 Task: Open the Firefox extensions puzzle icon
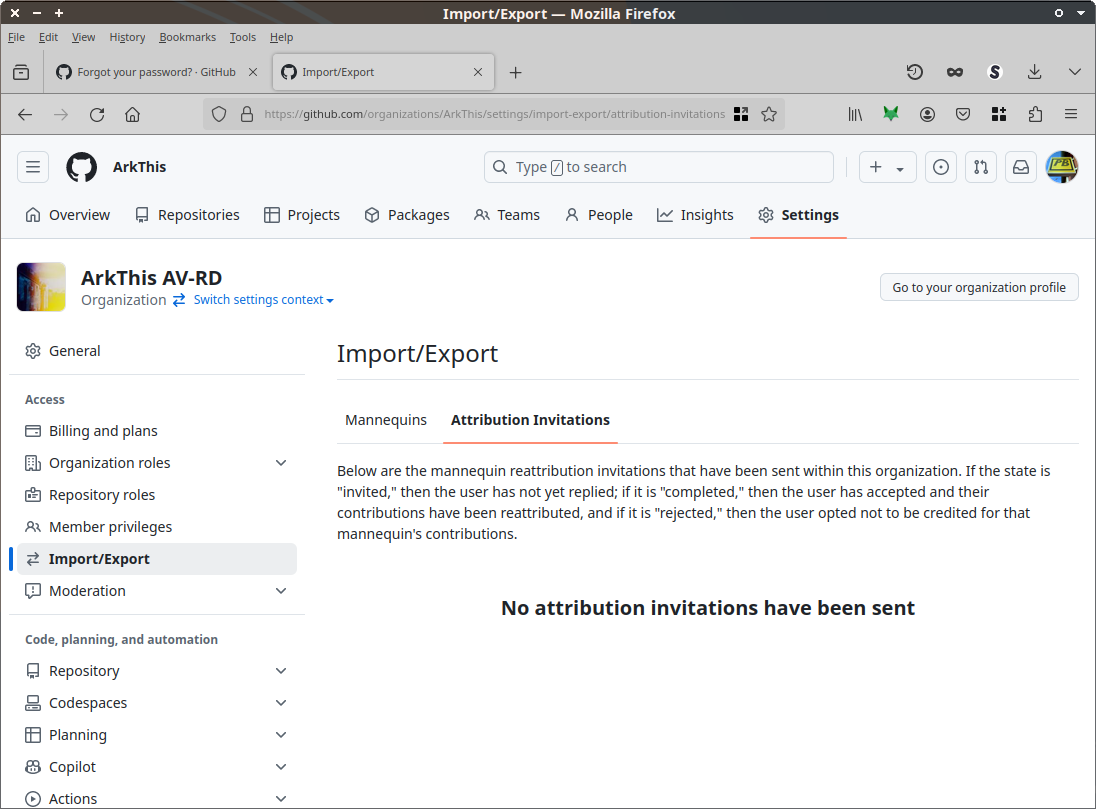[x=1035, y=114]
